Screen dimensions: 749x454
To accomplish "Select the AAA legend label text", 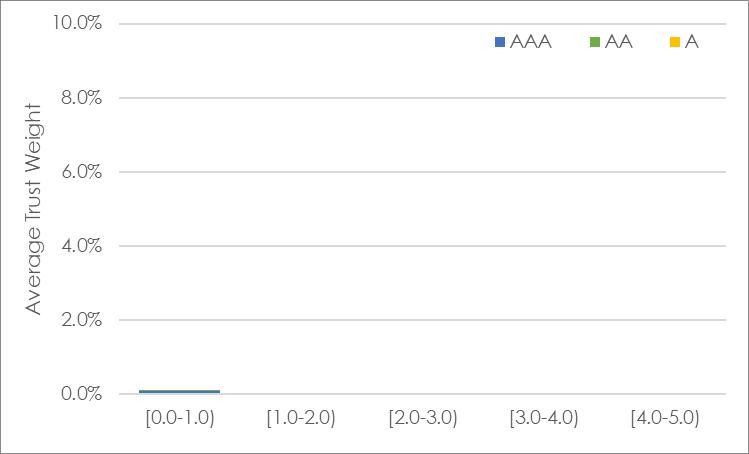I will point(531,42).
